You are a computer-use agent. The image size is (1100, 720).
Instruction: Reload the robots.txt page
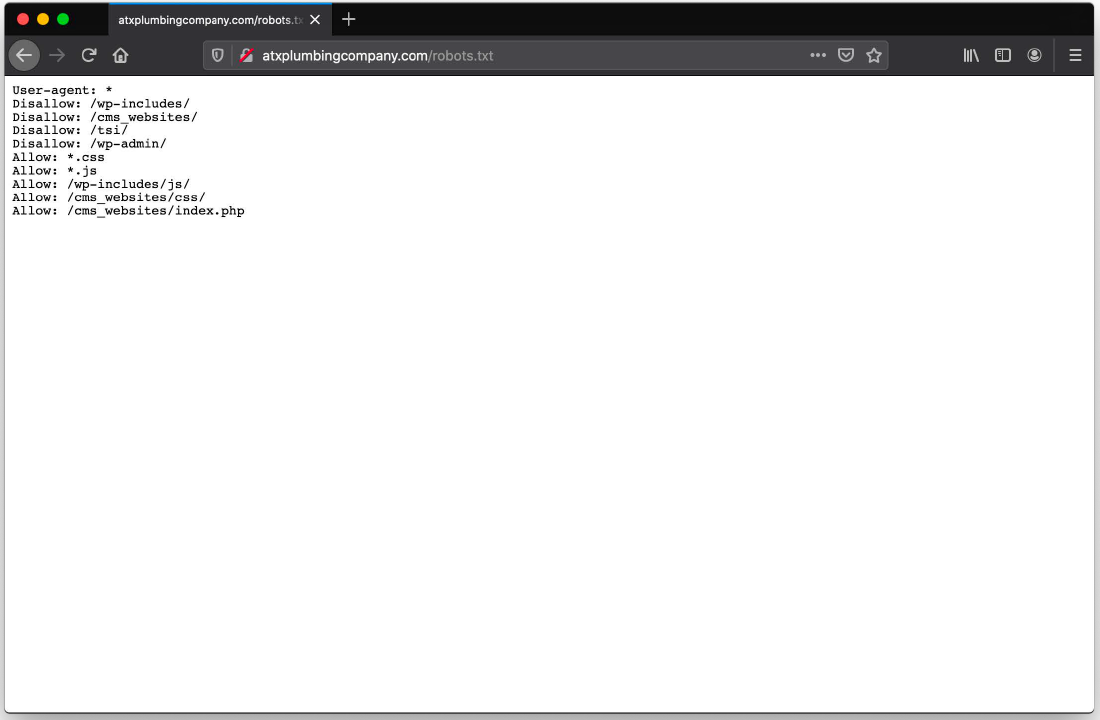89,56
